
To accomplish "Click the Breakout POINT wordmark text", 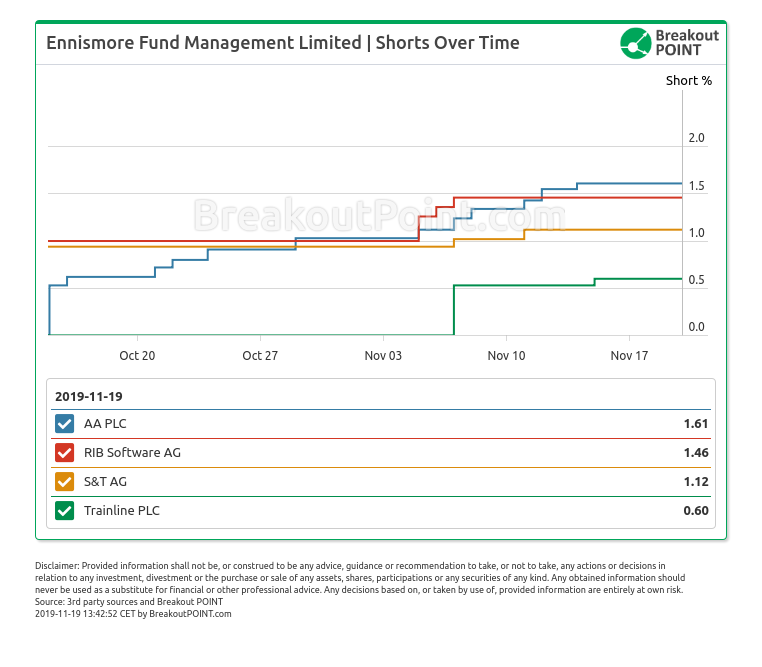I will click(687, 43).
